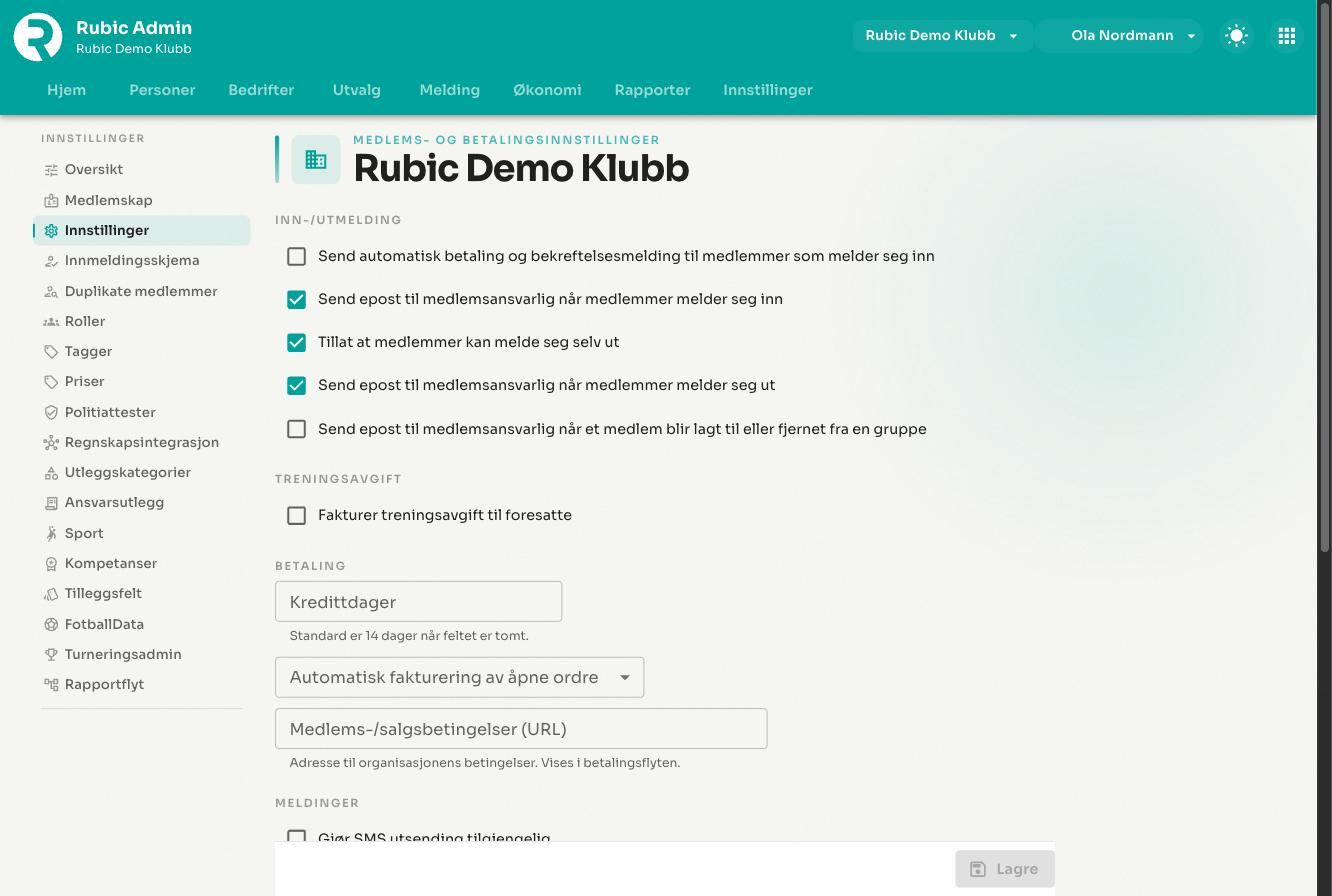Uncheck email when members join checkbox
Screen dimensions: 1332x896
click(297, 300)
